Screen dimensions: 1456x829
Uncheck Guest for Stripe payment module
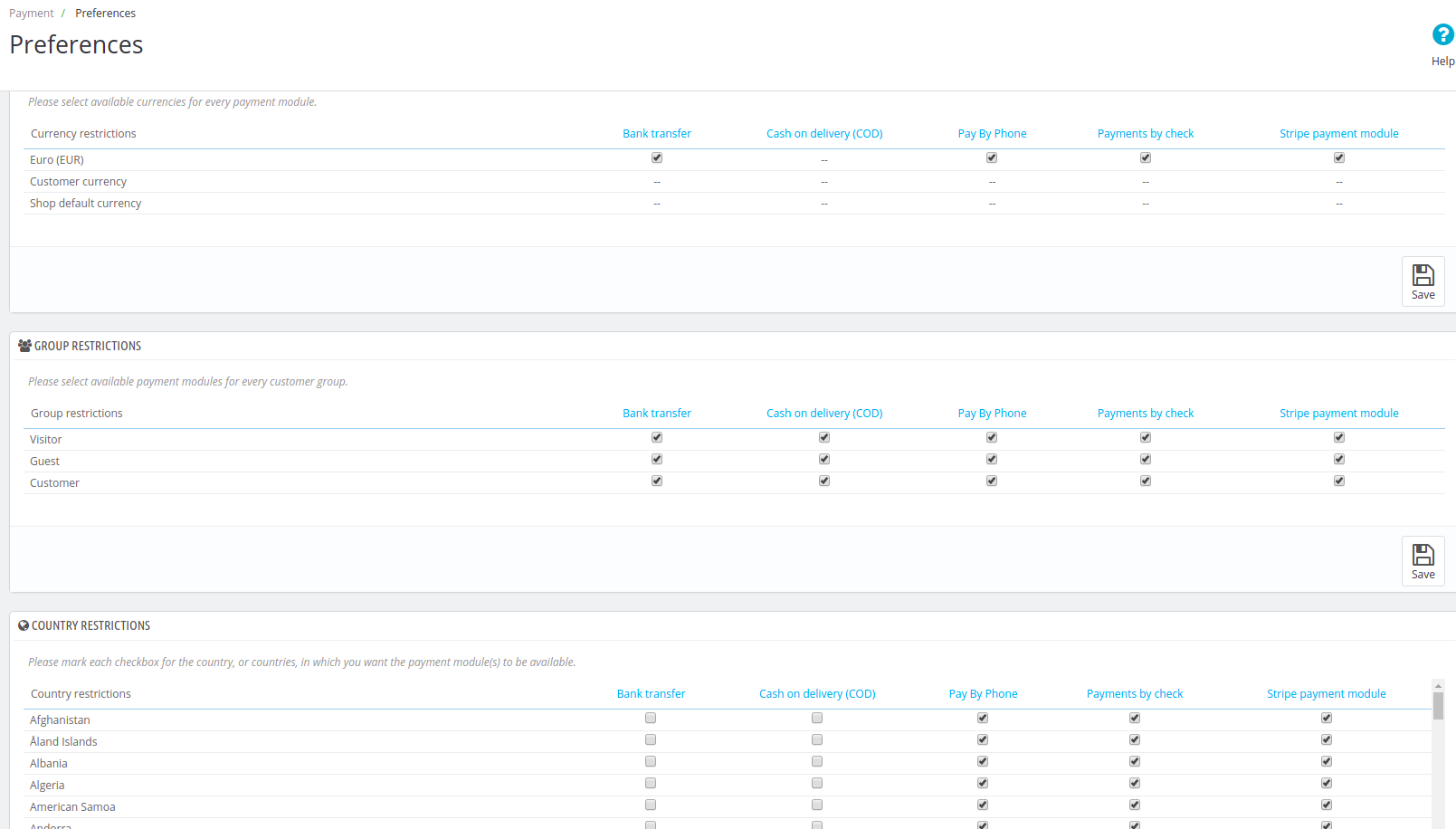coord(1339,459)
